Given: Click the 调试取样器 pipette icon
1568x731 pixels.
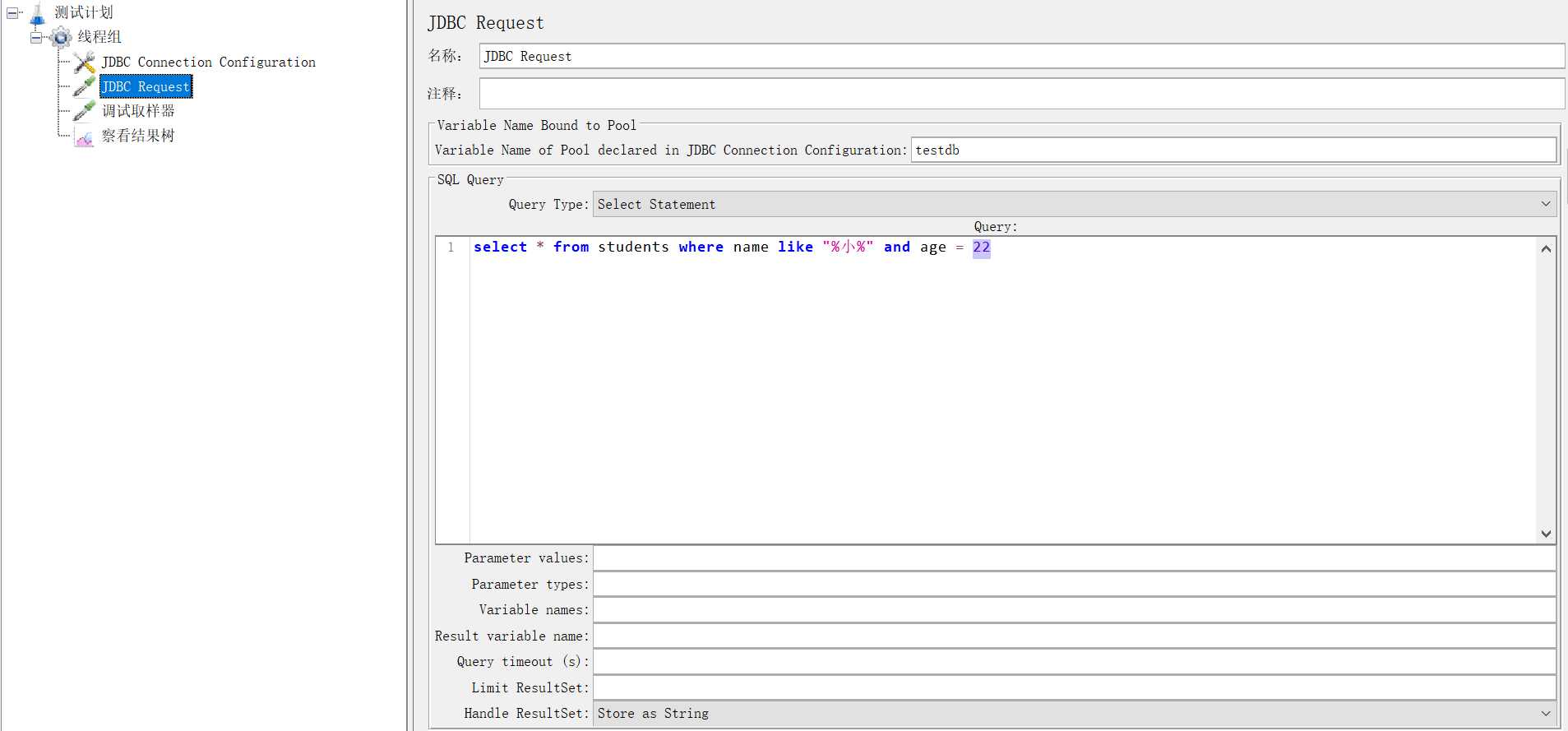Looking at the screenshot, I should coord(84,111).
